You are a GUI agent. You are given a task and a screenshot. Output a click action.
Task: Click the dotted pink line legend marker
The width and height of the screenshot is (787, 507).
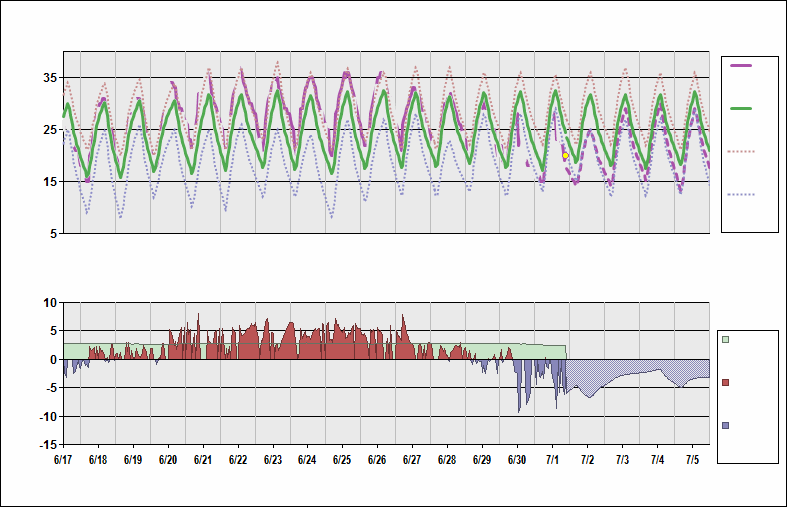coord(741,151)
